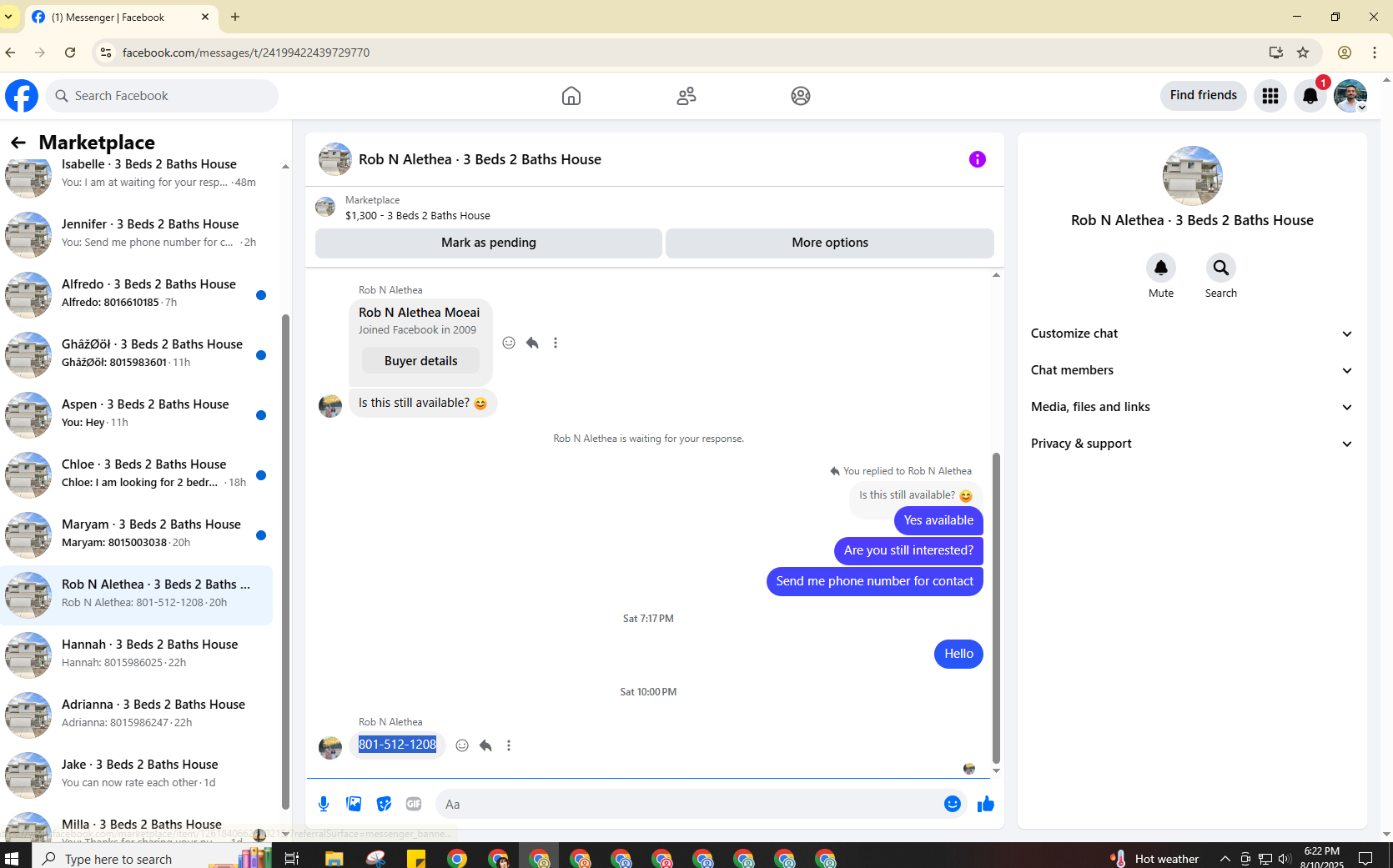Screen dimensions: 1393x868
Task: Open listing thumbnail in right panel
Action: [1193, 176]
